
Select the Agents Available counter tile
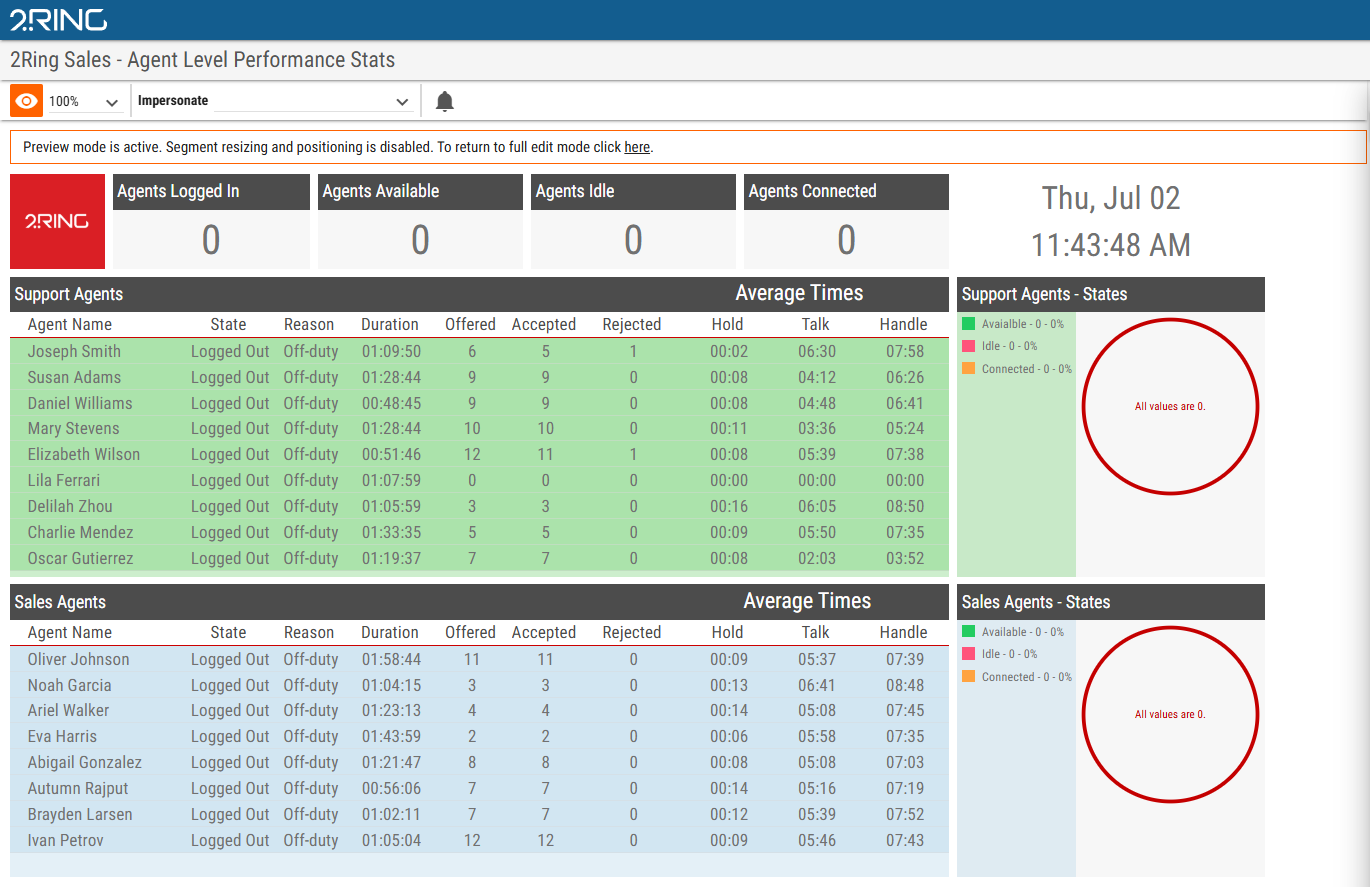click(420, 221)
